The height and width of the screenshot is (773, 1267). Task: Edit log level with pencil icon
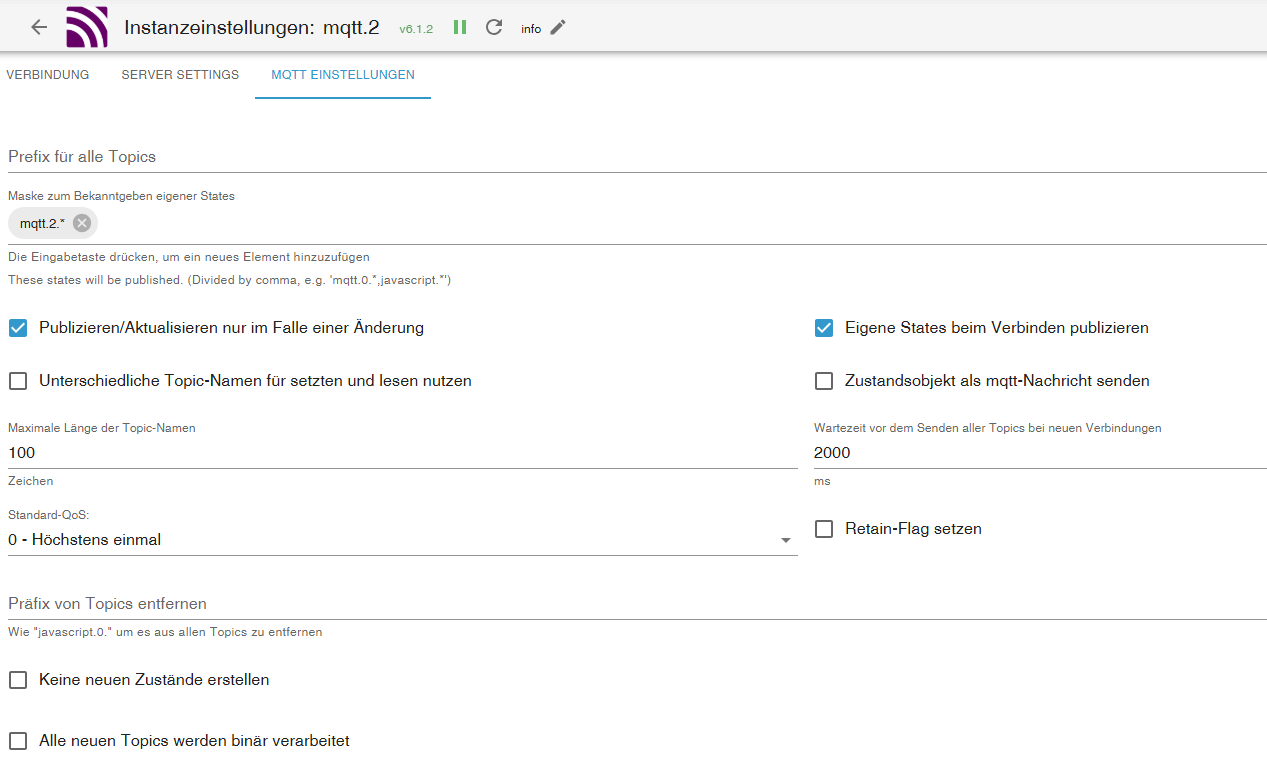coord(558,27)
